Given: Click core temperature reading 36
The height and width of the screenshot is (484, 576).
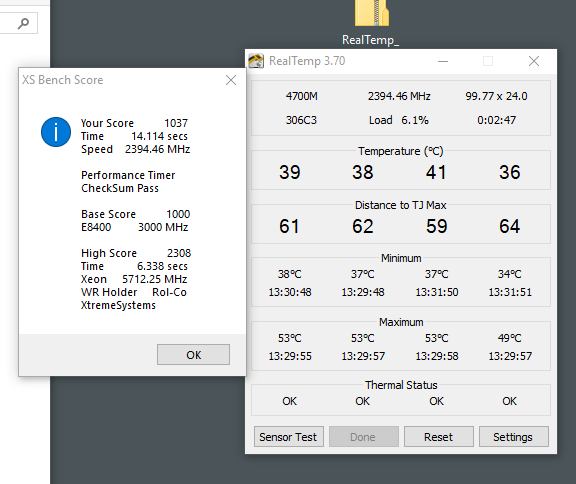Looking at the screenshot, I should 510,172.
